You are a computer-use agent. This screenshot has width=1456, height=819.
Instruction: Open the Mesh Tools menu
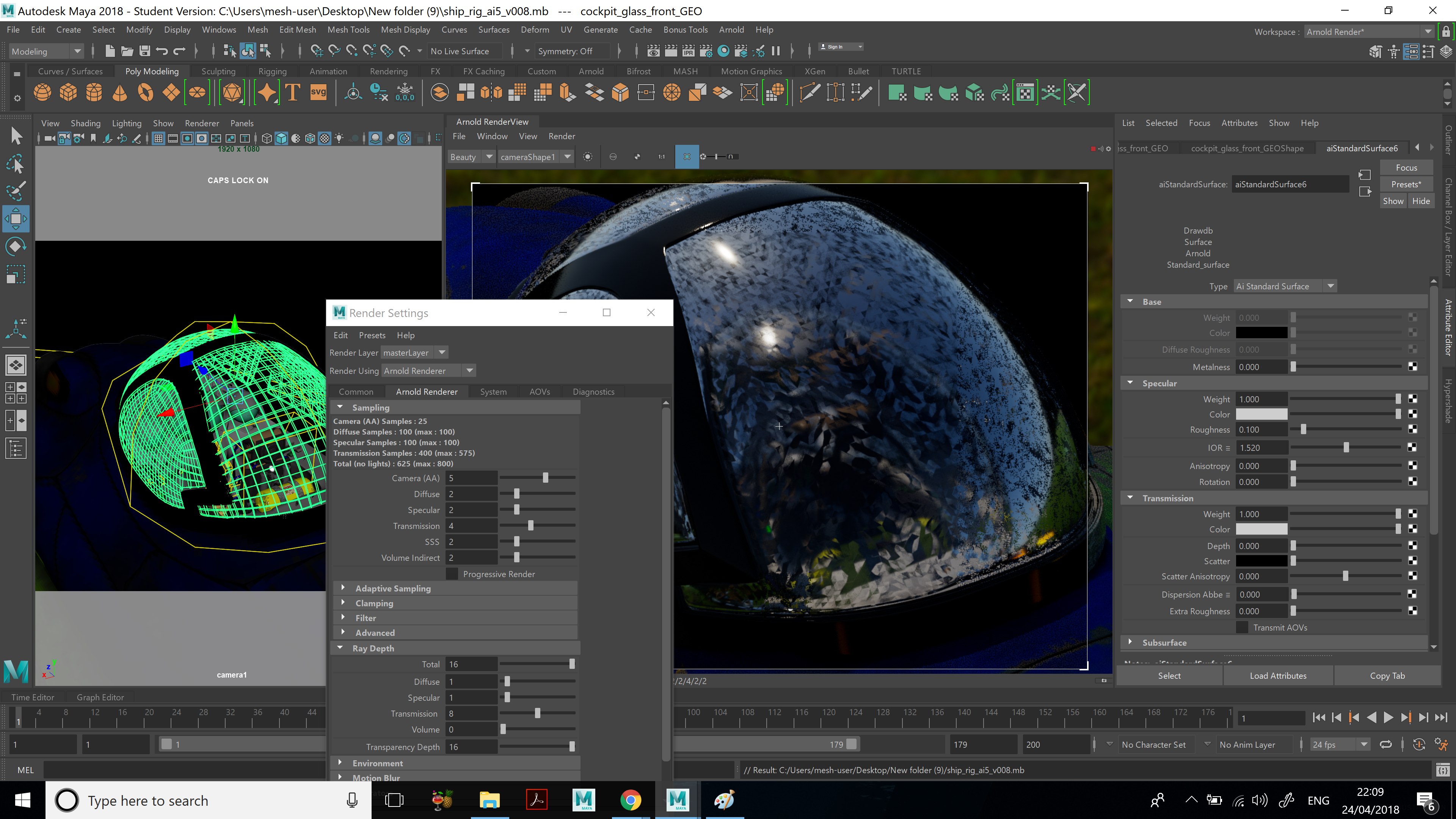348,30
